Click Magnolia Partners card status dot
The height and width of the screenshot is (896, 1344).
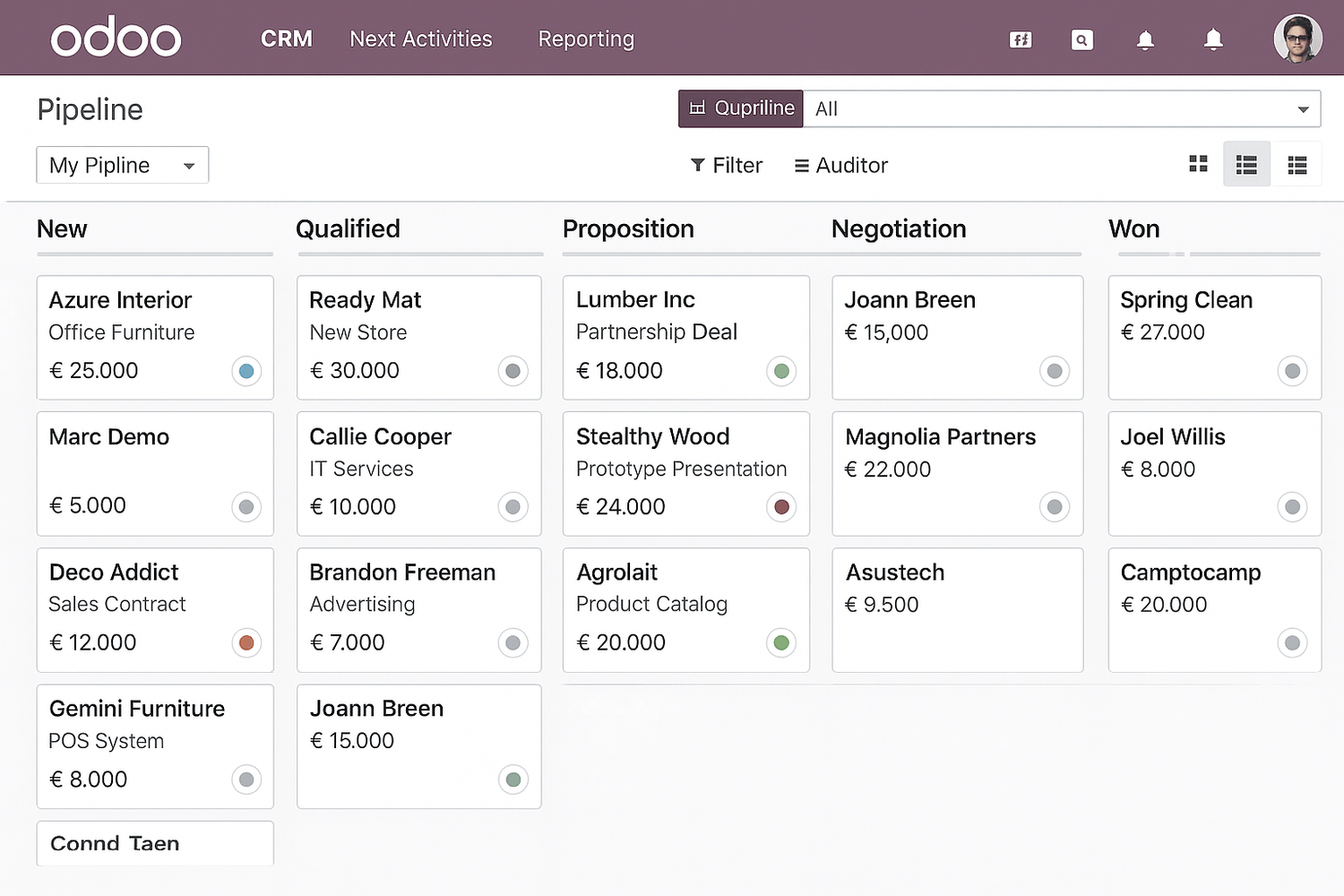click(1055, 507)
